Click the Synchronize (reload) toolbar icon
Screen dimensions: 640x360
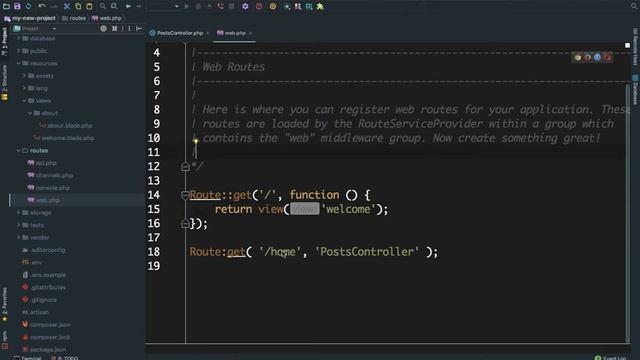(28, 6)
